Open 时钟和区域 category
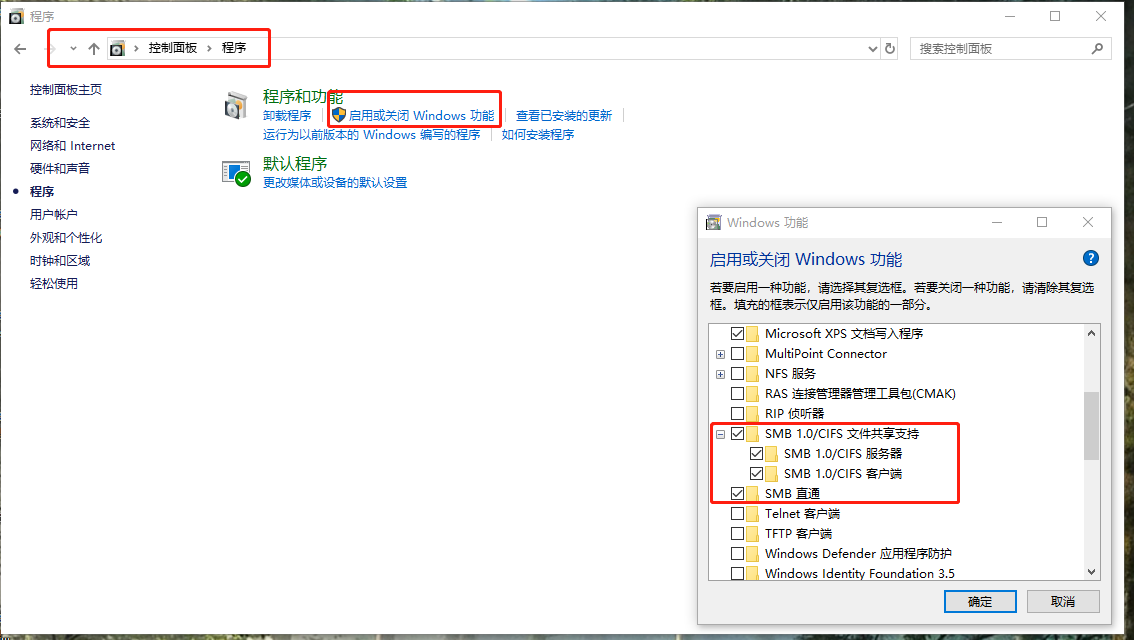Image resolution: width=1134 pixels, height=640 pixels. pos(60,260)
